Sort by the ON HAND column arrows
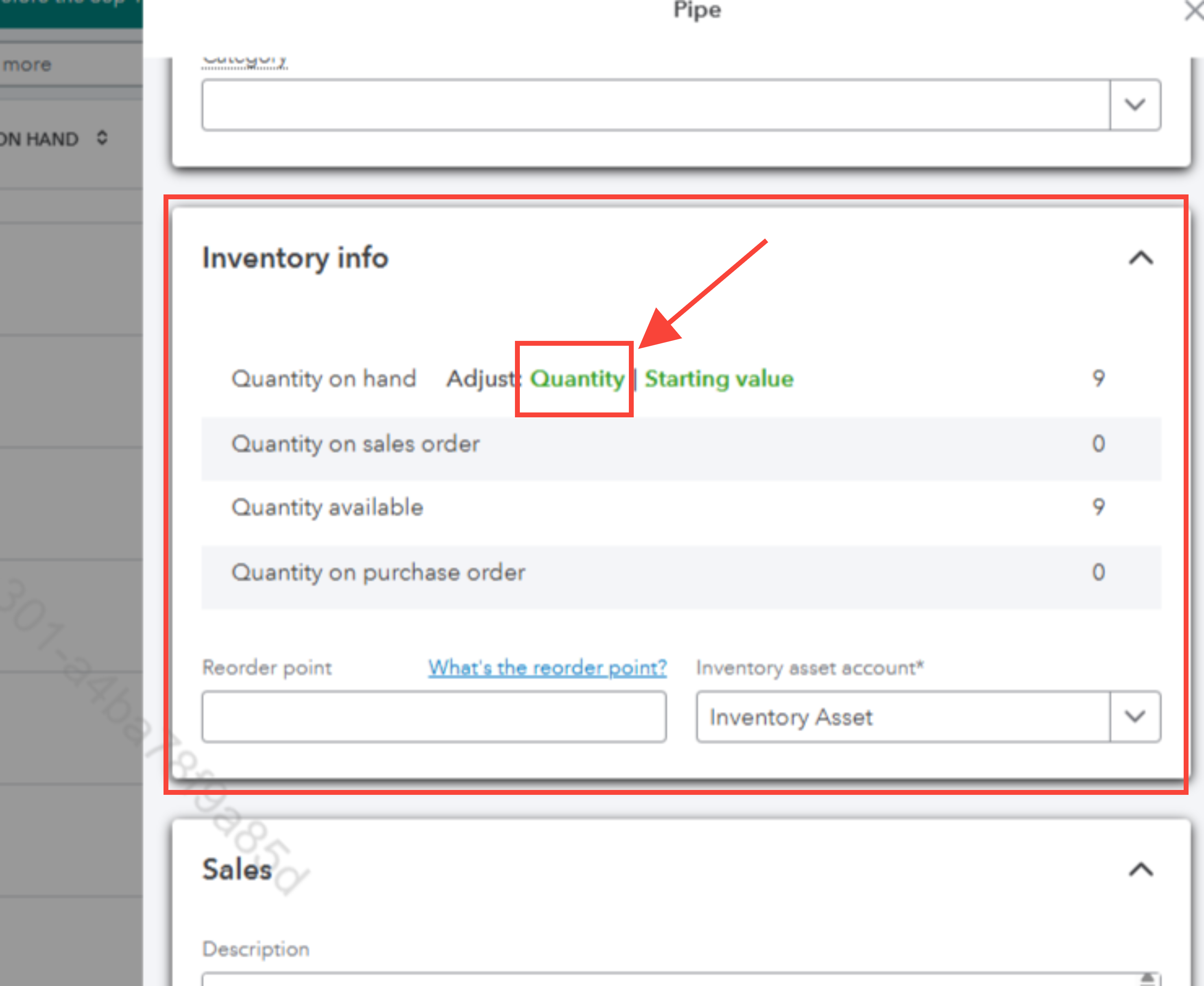This screenshot has width=1204, height=986. tap(102, 138)
